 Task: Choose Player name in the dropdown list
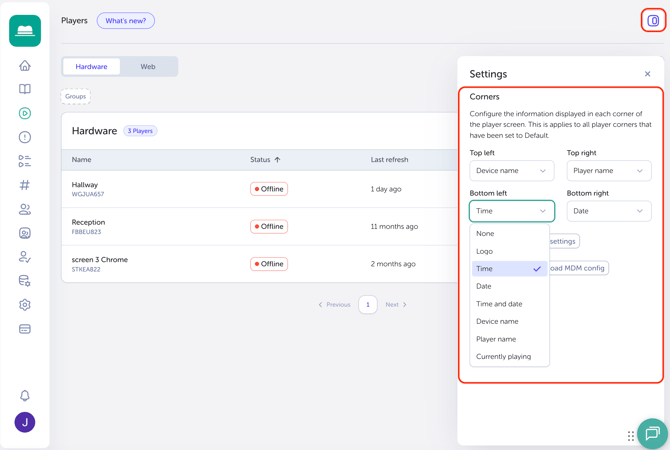[x=509, y=339]
